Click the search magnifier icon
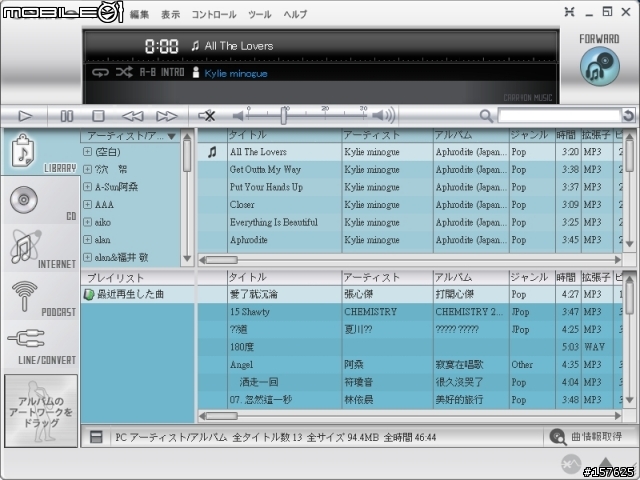Viewport: 640px width, 480px height. (486, 116)
